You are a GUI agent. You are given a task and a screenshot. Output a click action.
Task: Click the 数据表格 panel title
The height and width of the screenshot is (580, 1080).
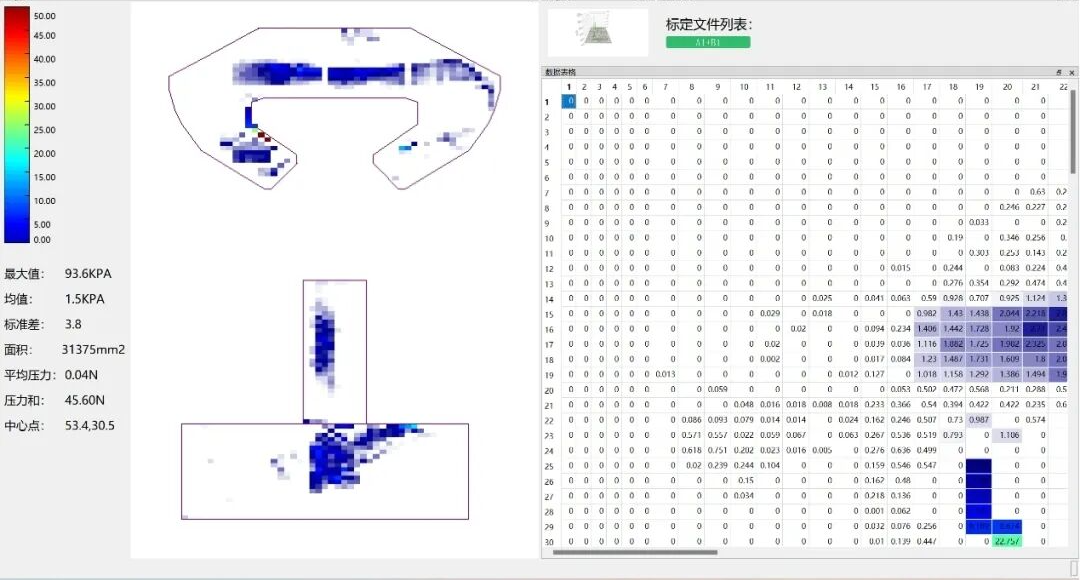560,72
